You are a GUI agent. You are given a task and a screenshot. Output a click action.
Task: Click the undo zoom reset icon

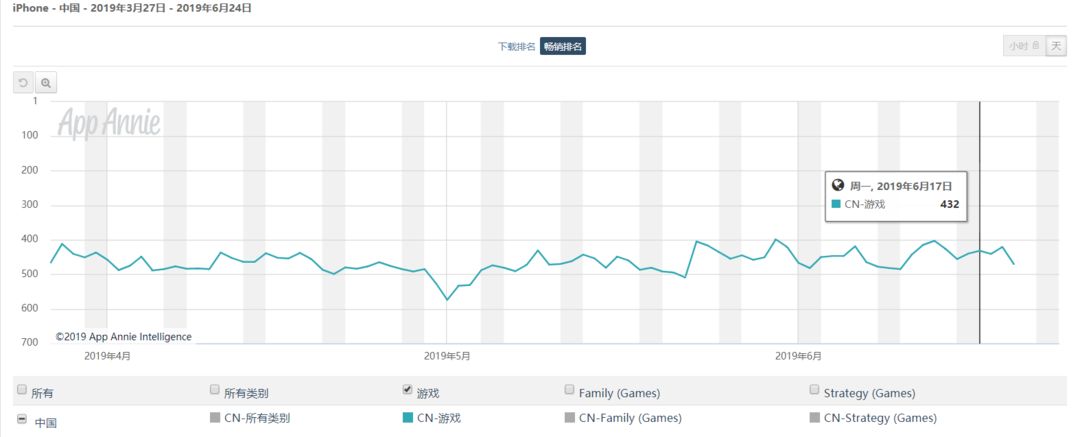23,83
